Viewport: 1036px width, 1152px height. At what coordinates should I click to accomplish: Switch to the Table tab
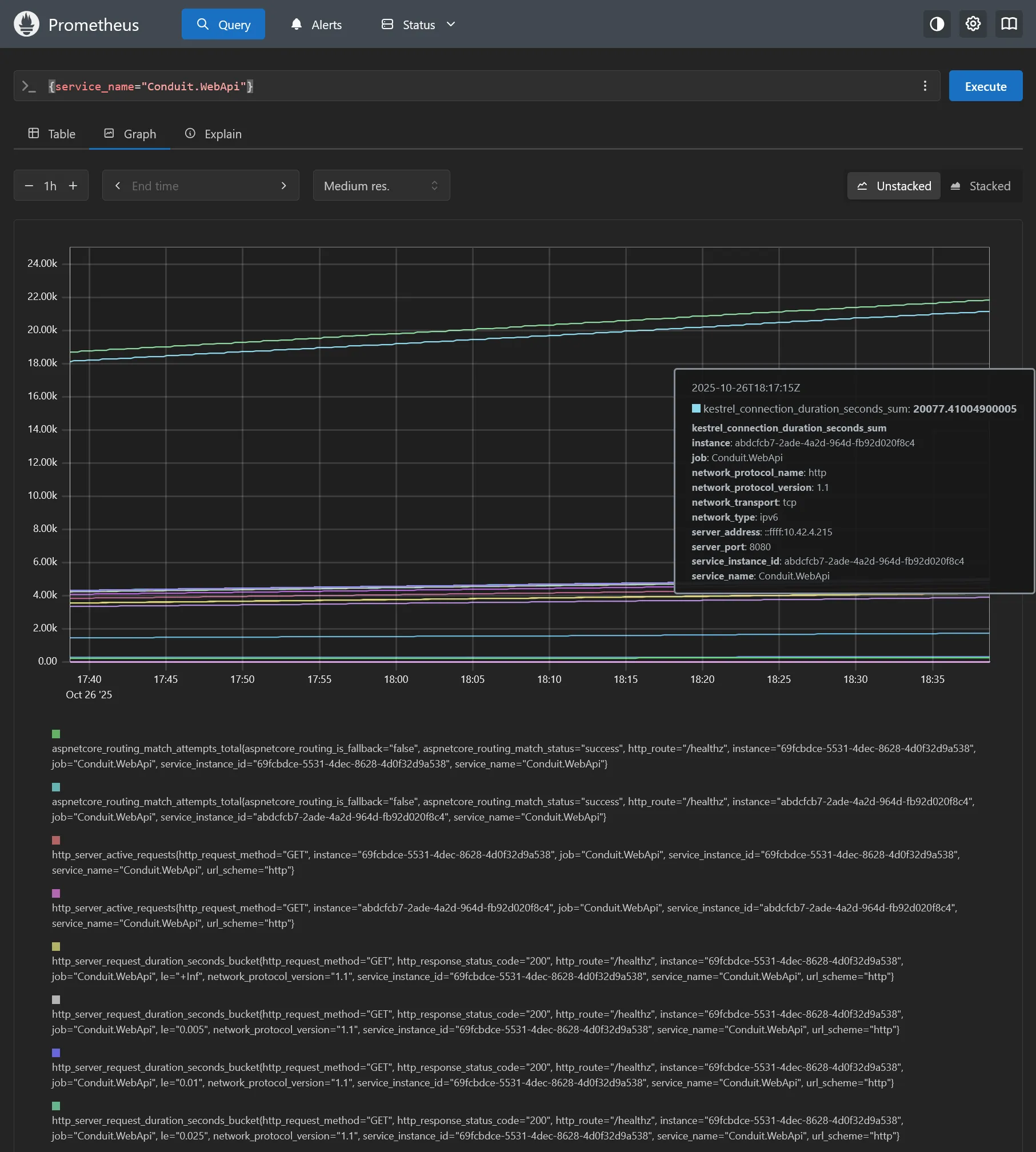(x=52, y=134)
